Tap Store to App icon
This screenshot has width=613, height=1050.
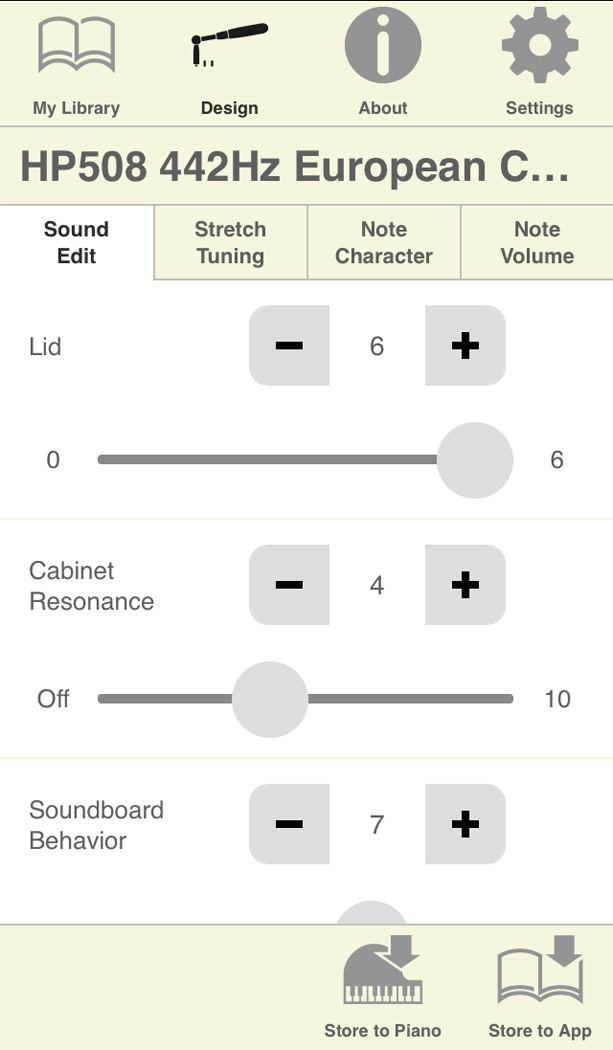click(x=540, y=970)
